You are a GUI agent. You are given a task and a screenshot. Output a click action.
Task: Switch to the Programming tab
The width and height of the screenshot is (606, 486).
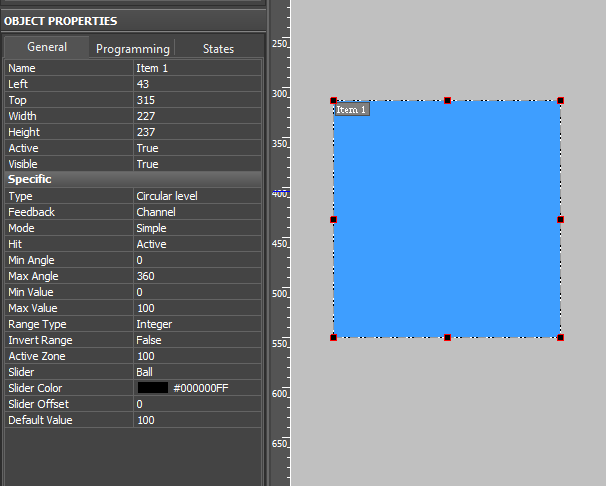click(133, 49)
